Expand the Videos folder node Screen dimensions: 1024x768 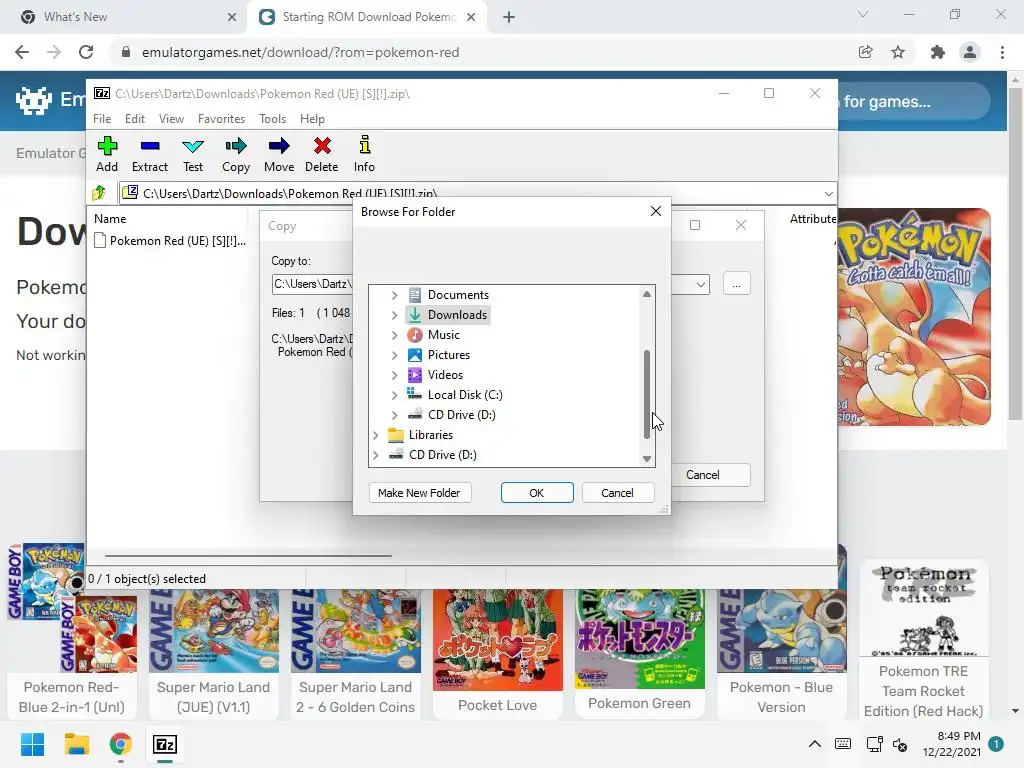[394, 375]
